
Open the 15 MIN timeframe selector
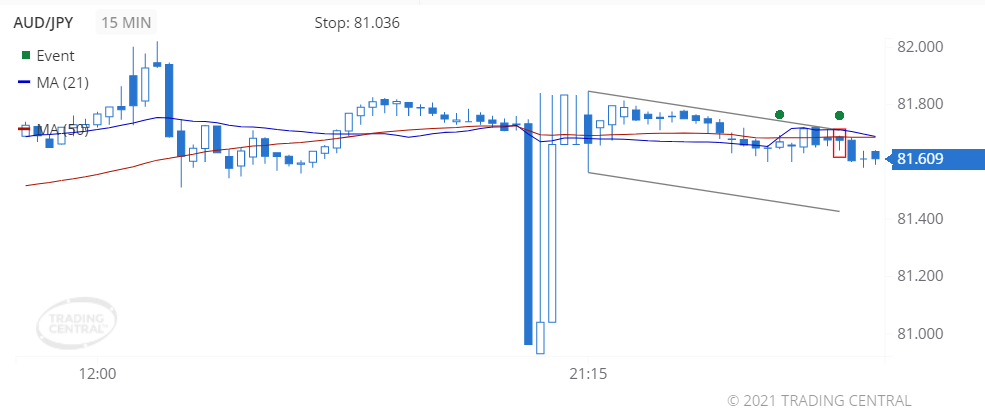pos(126,23)
